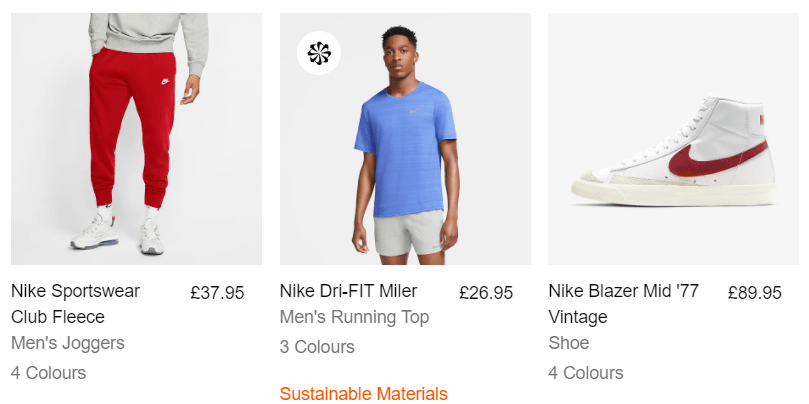This screenshot has height=404, width=809.
Task: Click the Shoe category label
Action: [569, 343]
